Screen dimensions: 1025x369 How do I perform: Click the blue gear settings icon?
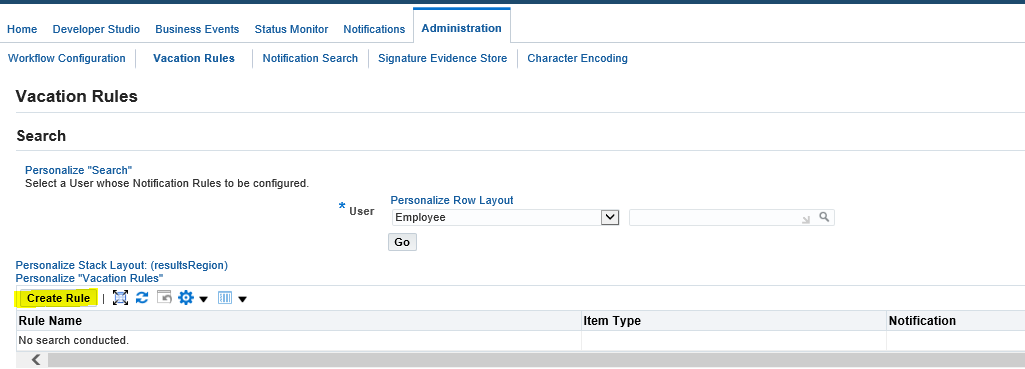(x=186, y=298)
